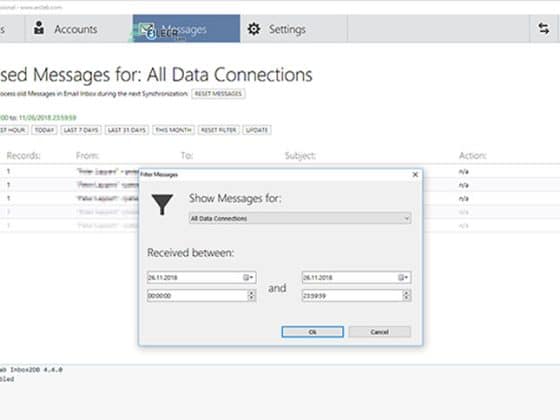
Task: Click the funnel filter icon in dialog
Action: click(162, 205)
